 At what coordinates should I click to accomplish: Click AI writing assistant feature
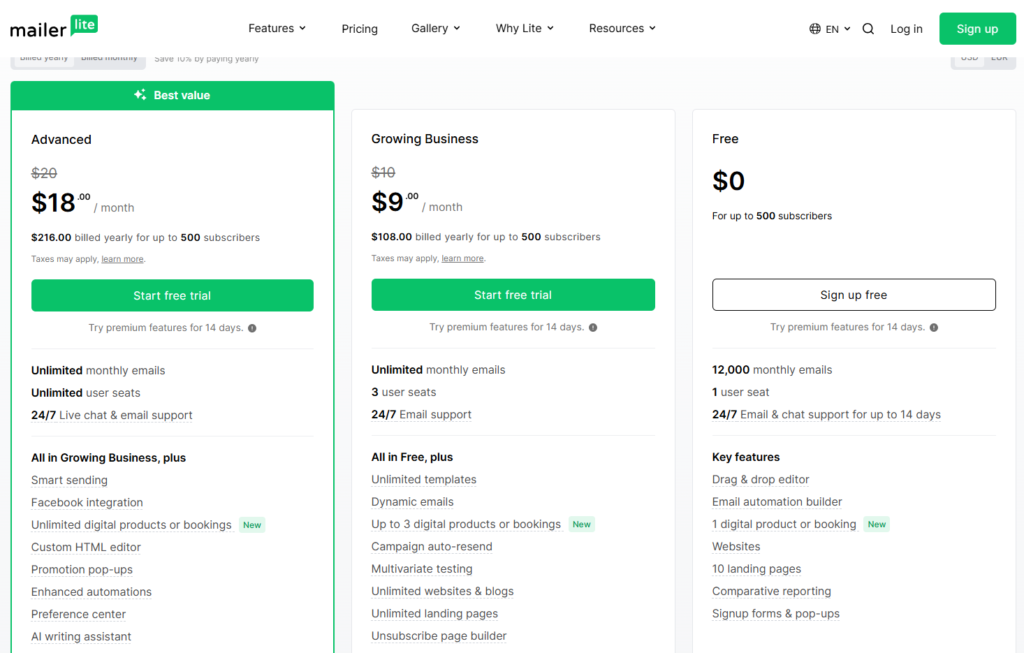81,636
